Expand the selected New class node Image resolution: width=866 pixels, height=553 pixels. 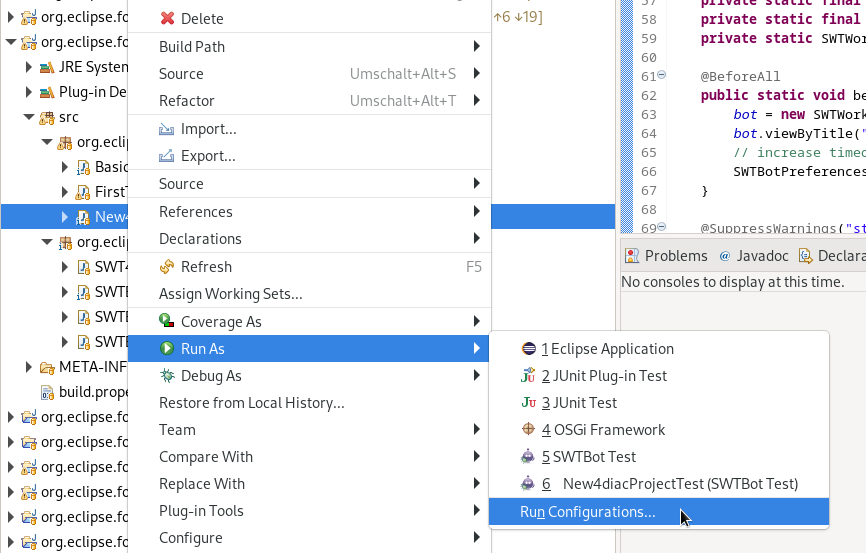65,217
